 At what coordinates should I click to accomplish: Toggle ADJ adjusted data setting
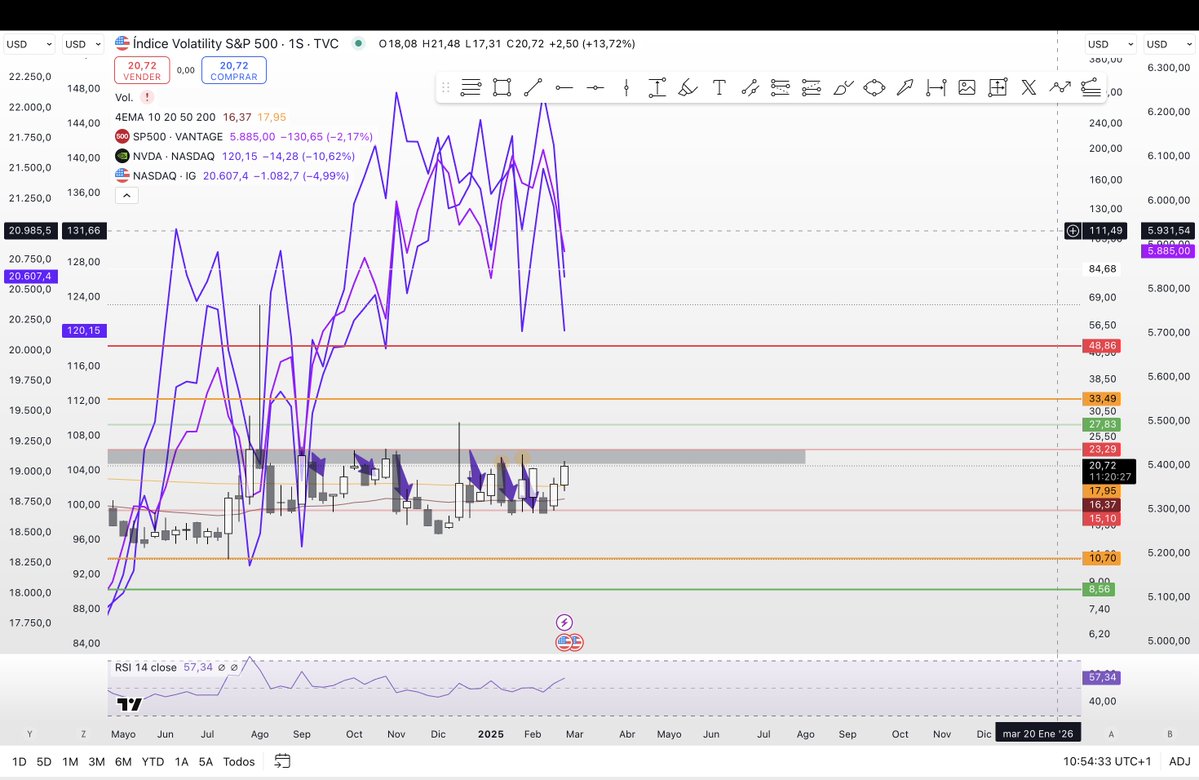pyautogui.click(x=1179, y=761)
